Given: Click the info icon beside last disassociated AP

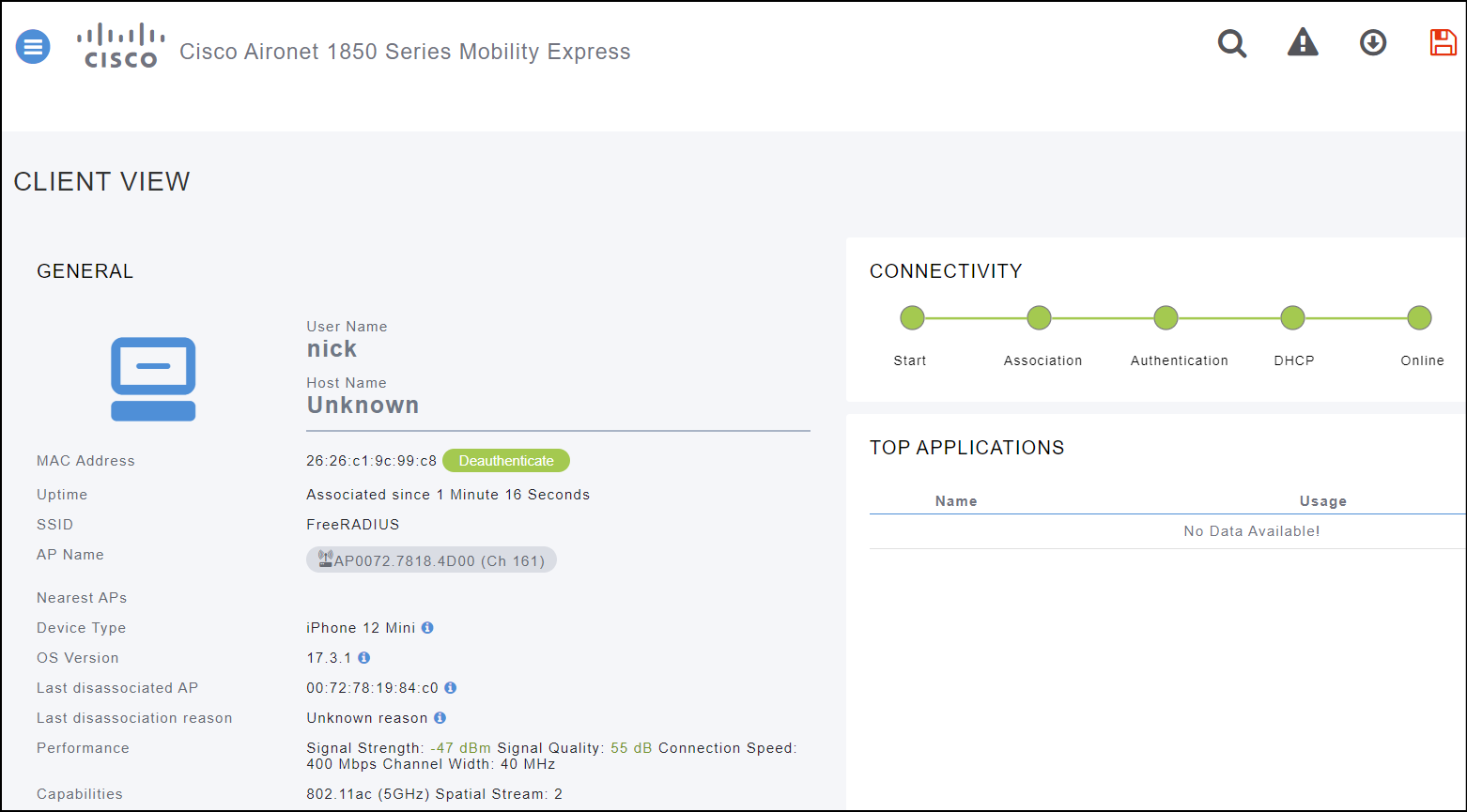Looking at the screenshot, I should pos(450,688).
